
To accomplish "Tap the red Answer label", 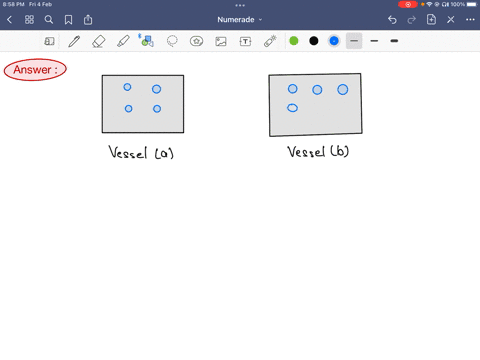I will coord(35,70).
